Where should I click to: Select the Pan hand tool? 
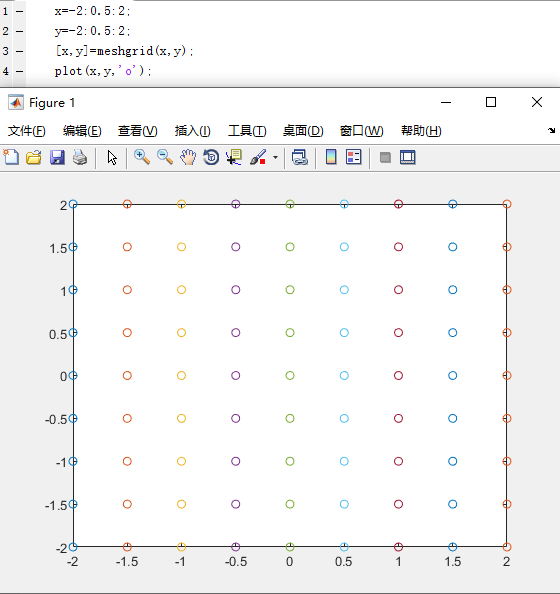pyautogui.click(x=188, y=157)
